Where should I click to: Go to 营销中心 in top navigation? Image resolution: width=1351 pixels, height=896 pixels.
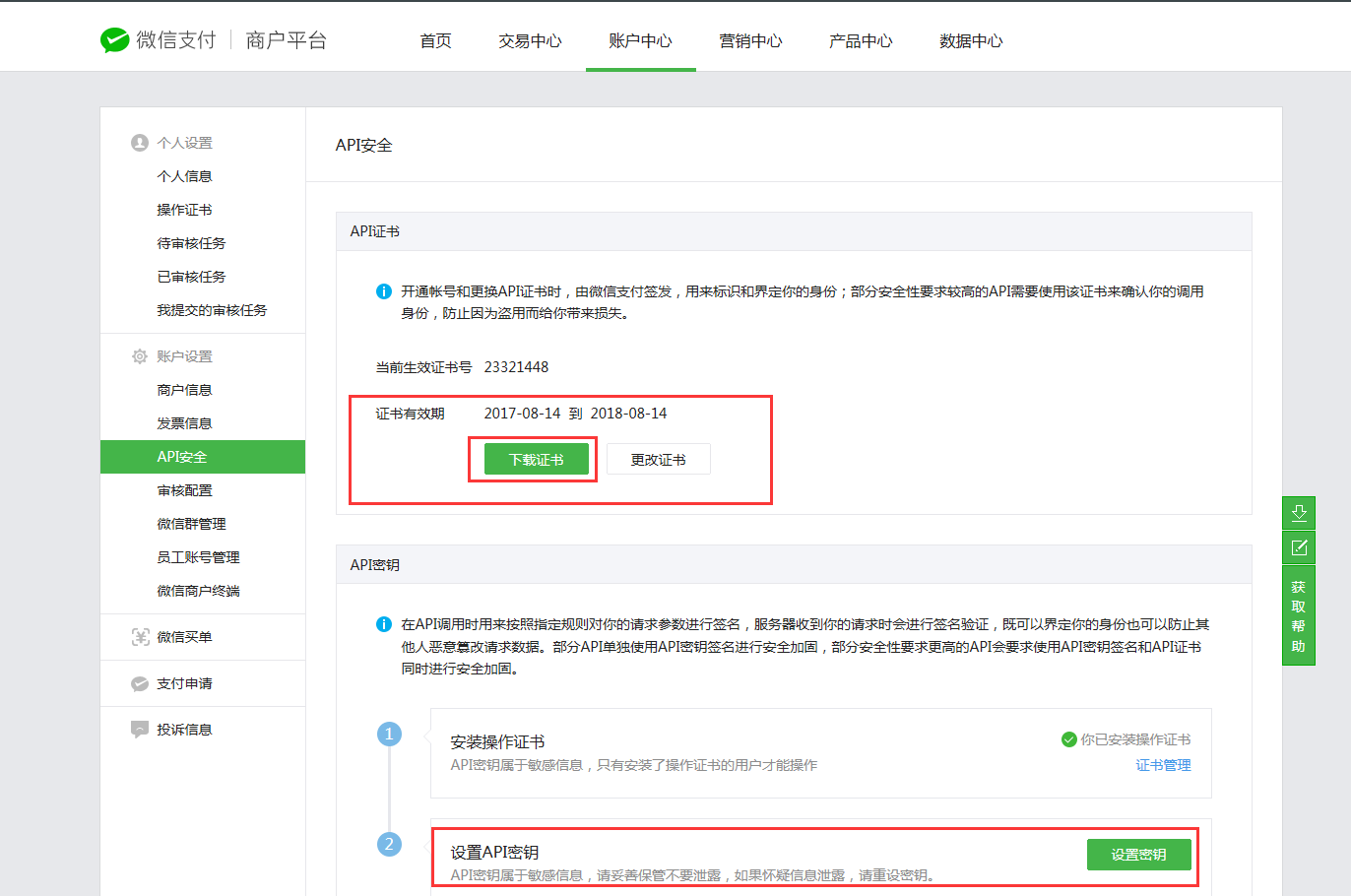click(x=750, y=41)
